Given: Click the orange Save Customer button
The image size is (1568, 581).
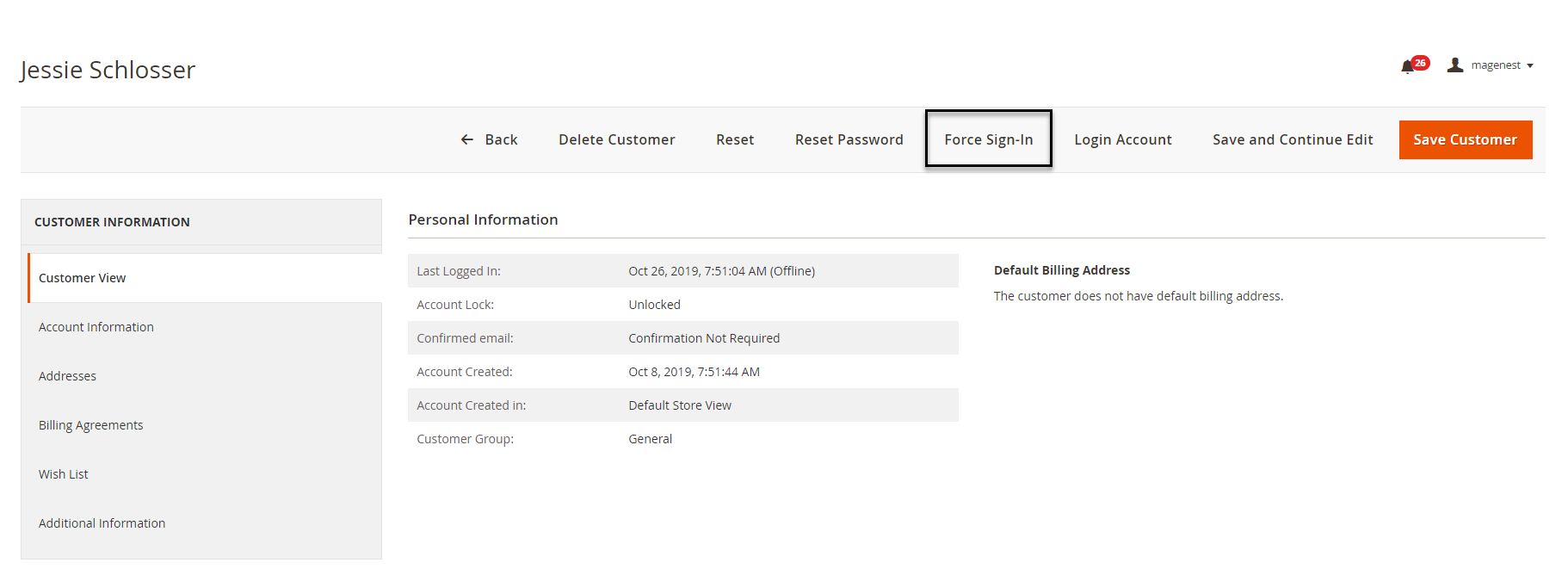Looking at the screenshot, I should [1465, 139].
